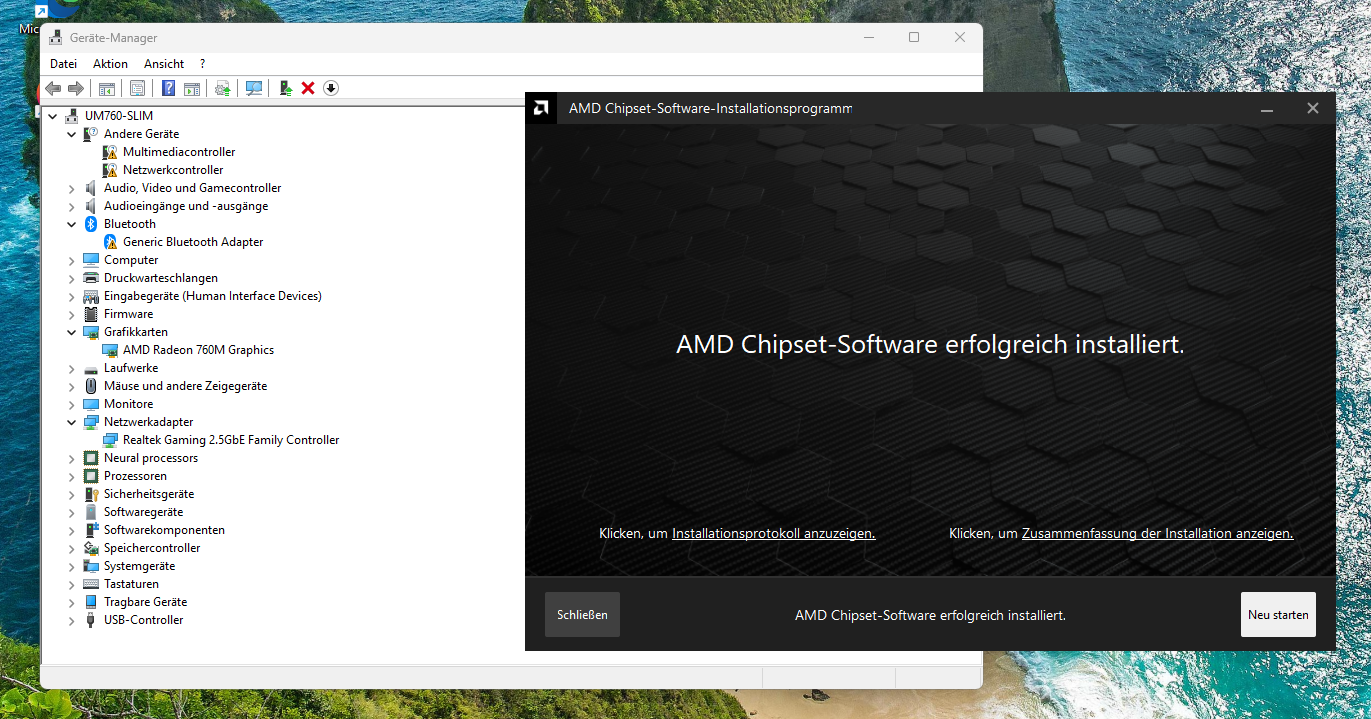
Task: Select Multimediacontroller device
Action: pos(179,152)
